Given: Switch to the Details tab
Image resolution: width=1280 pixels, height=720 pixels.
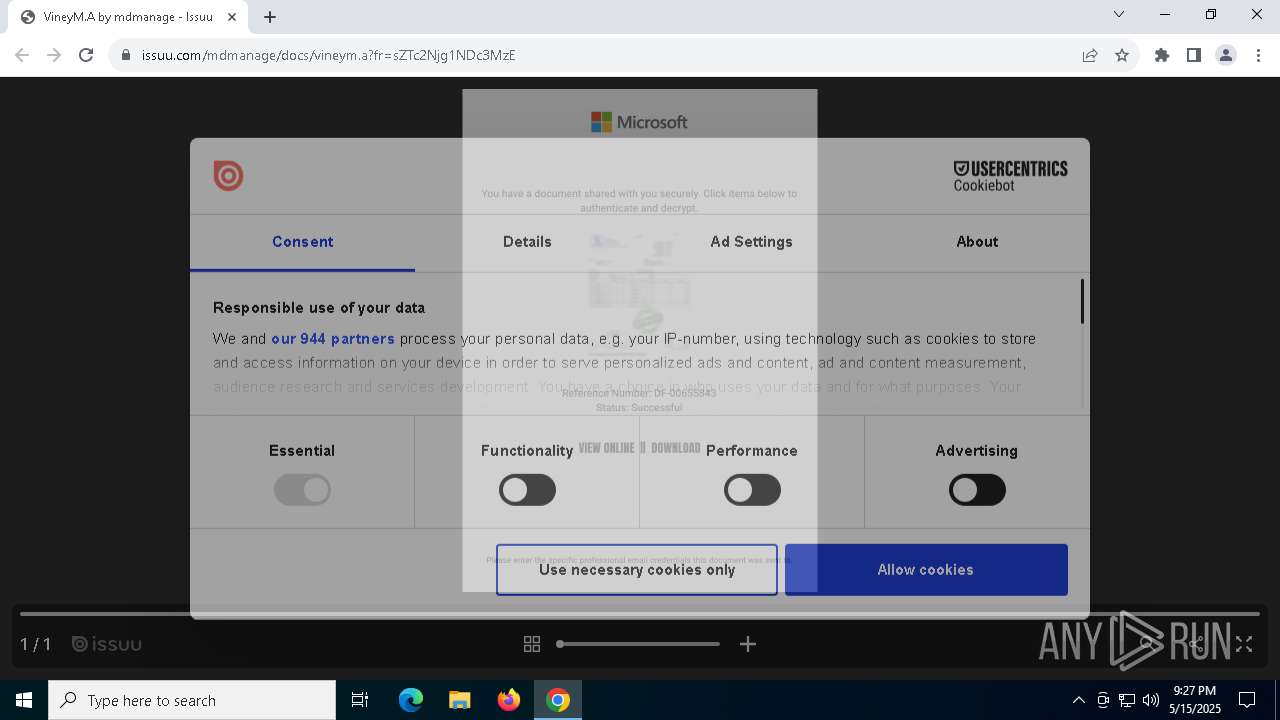Looking at the screenshot, I should 527,242.
